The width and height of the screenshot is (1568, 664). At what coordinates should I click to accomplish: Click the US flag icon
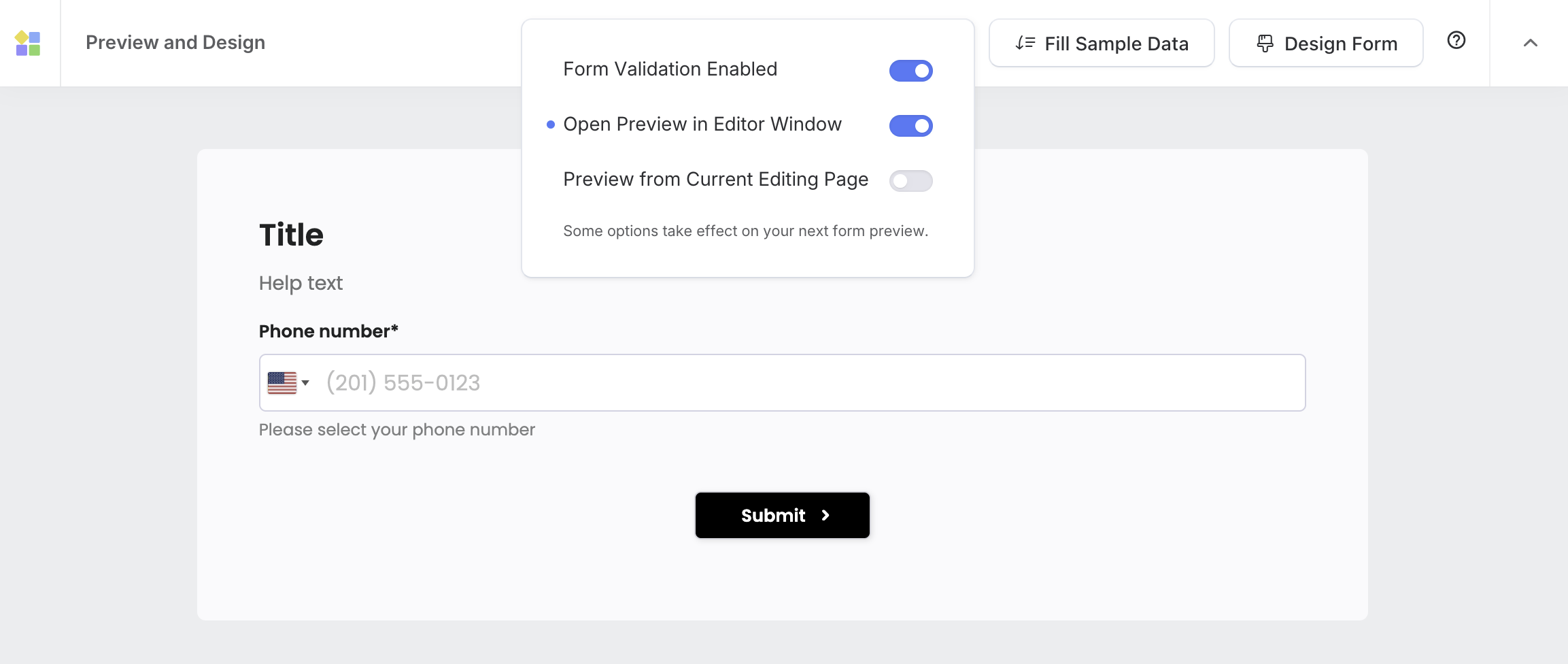[282, 382]
